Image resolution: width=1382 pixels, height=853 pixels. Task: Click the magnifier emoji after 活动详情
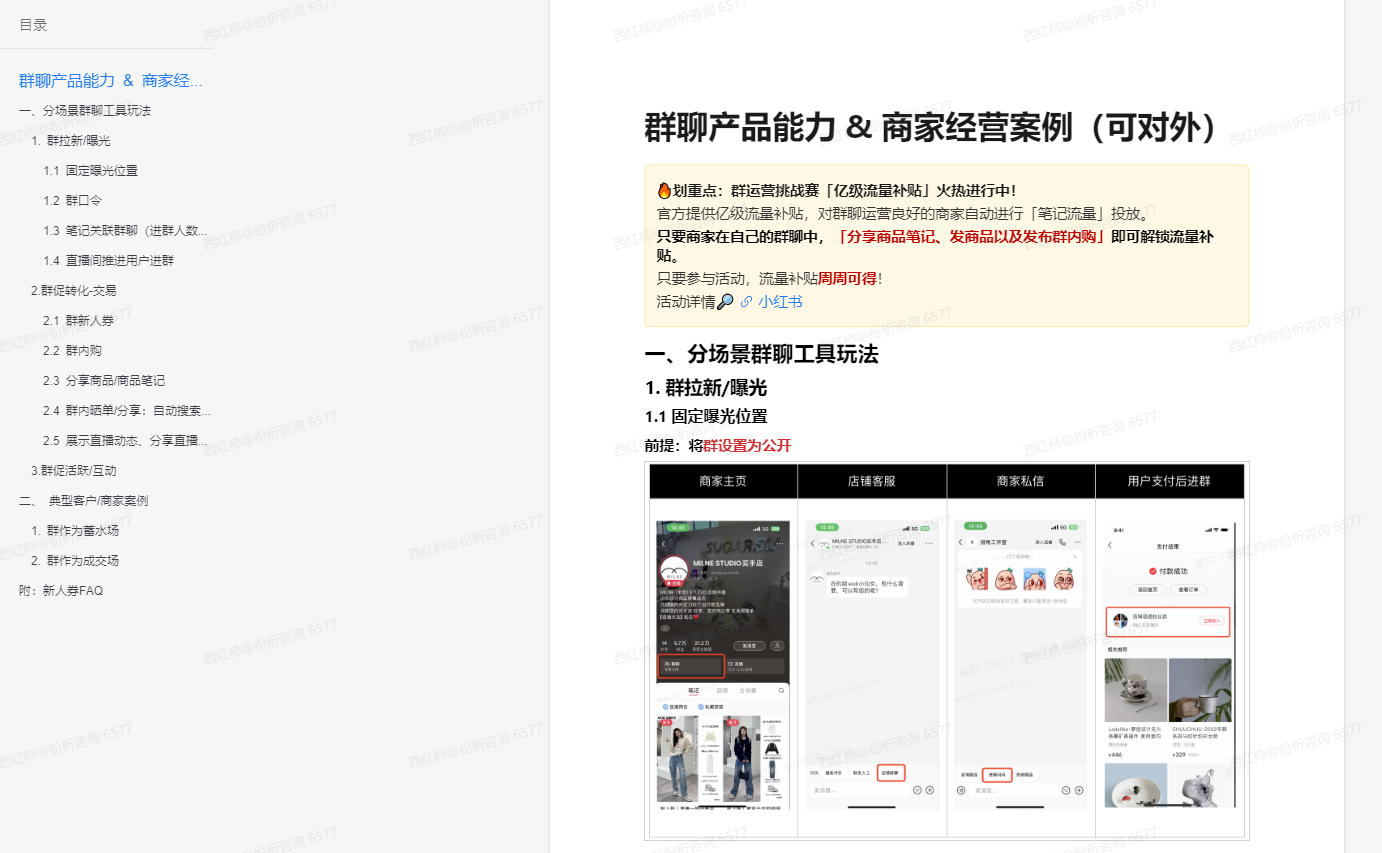pos(726,302)
